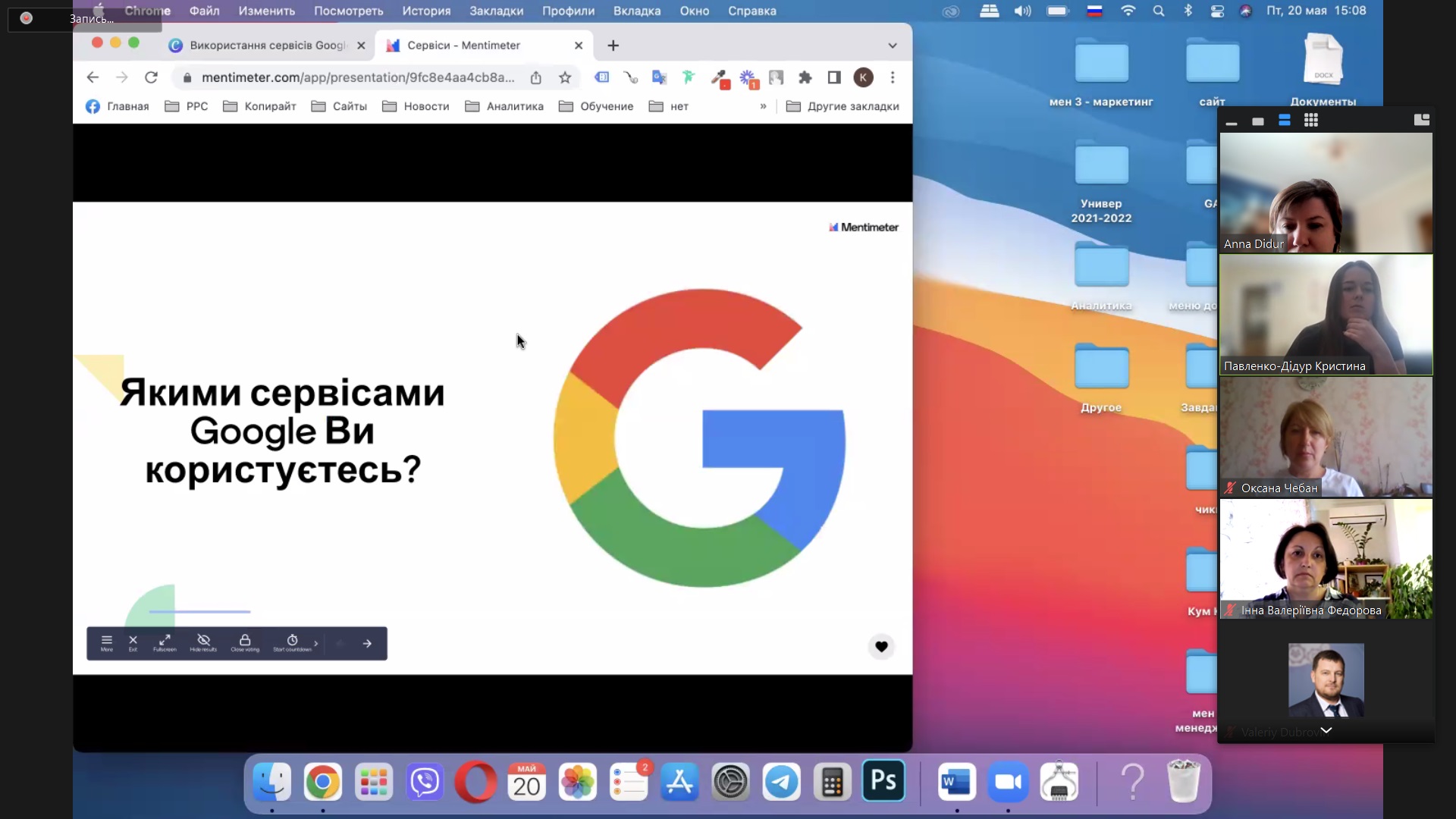Open Chrome tab search dropdown

point(893,45)
